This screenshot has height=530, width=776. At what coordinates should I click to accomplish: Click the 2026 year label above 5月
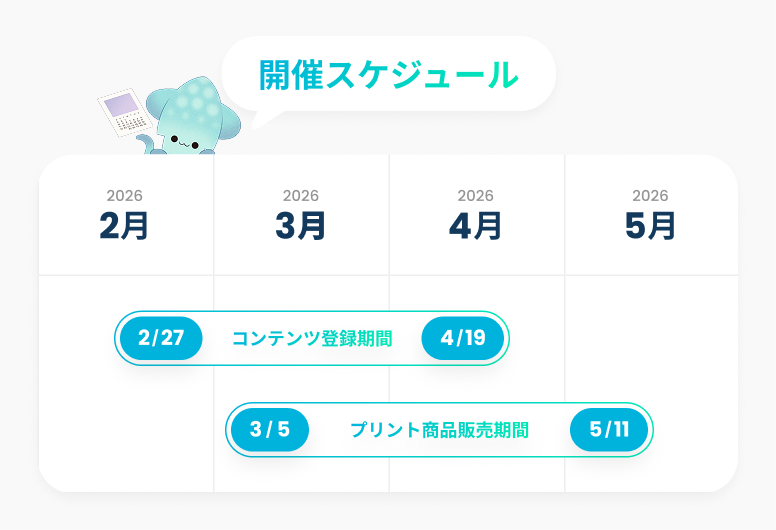pos(651,196)
